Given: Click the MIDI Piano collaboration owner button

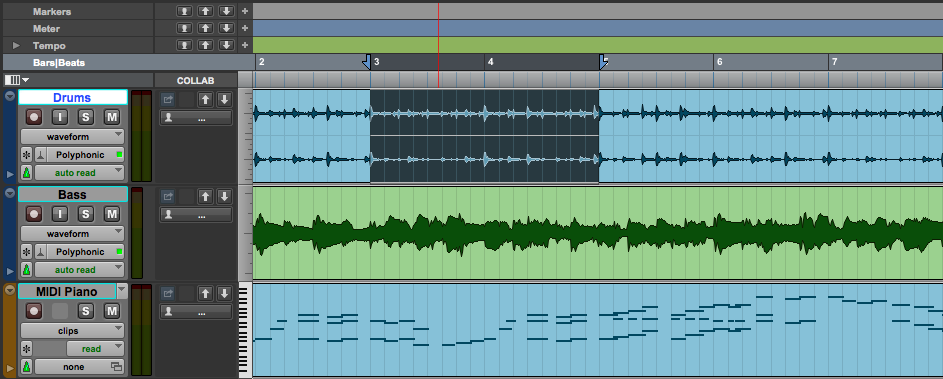Looking at the screenshot, I should click(x=195, y=312).
